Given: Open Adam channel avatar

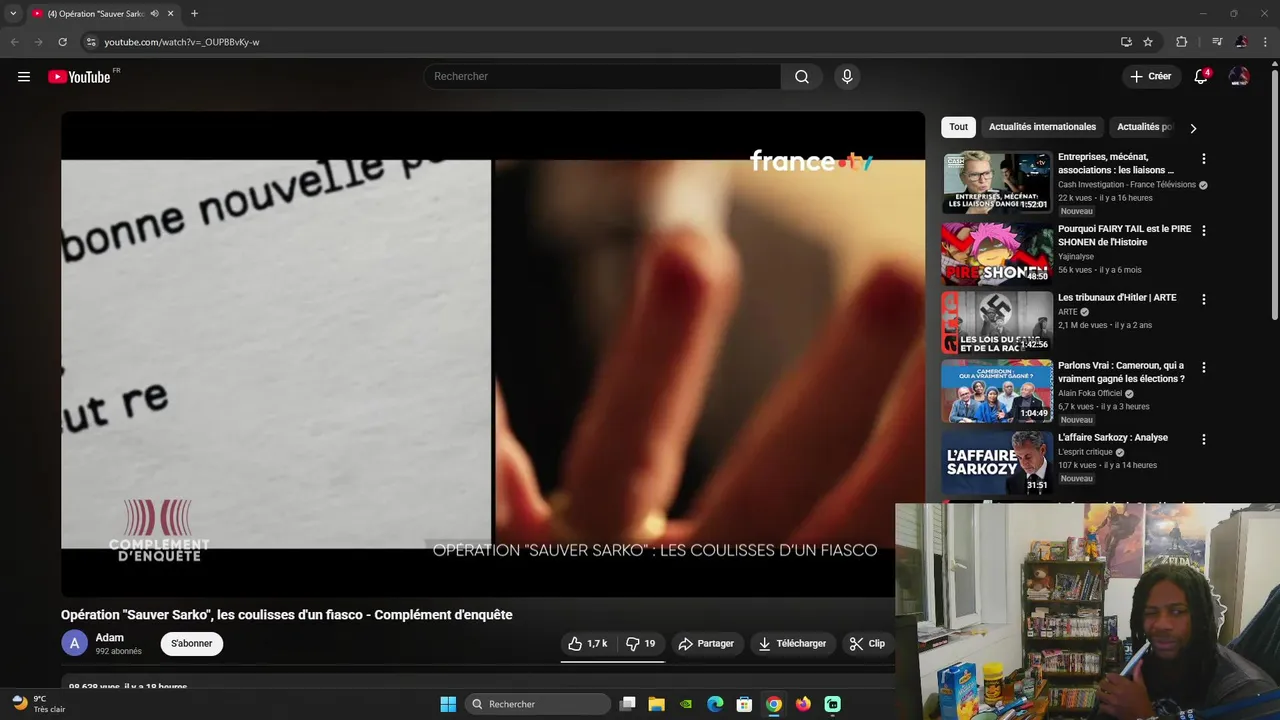Looking at the screenshot, I should point(75,644).
